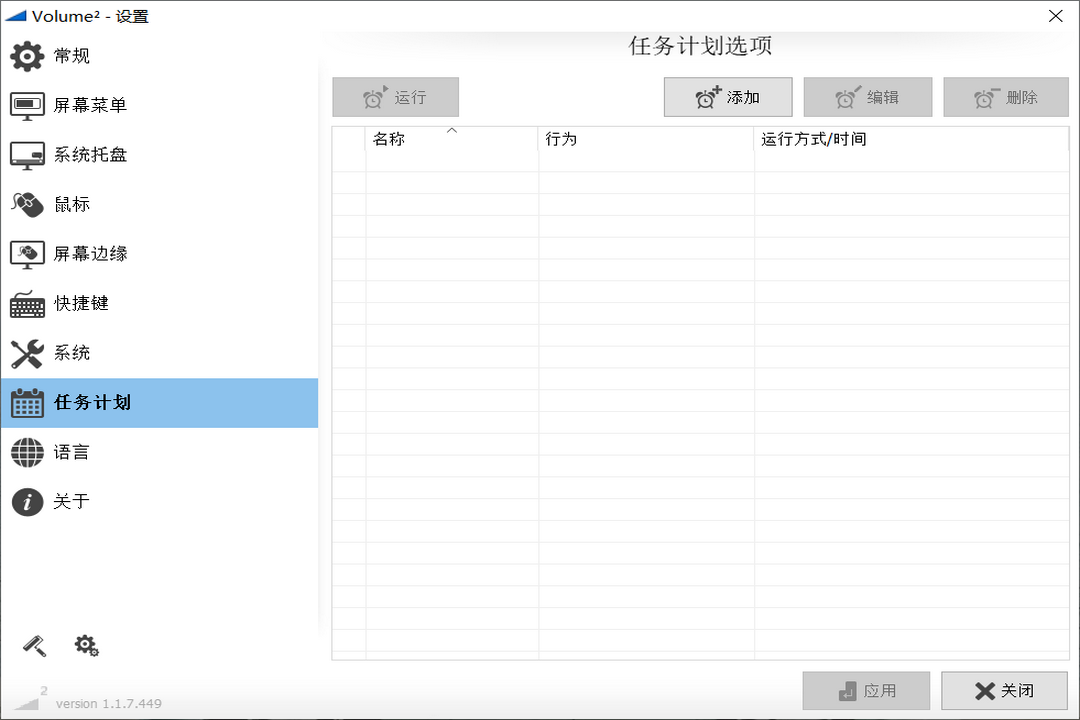Screen dimensions: 1080x720
Task: Click the 添加 button to add a task
Action: click(x=727, y=96)
